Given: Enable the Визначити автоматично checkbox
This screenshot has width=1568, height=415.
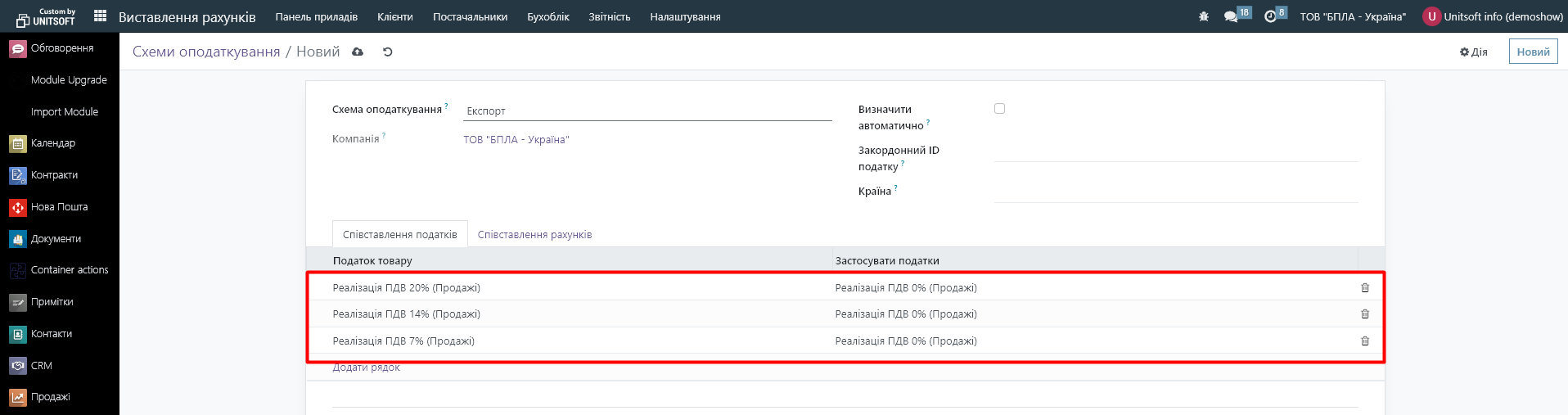Looking at the screenshot, I should 999,109.
